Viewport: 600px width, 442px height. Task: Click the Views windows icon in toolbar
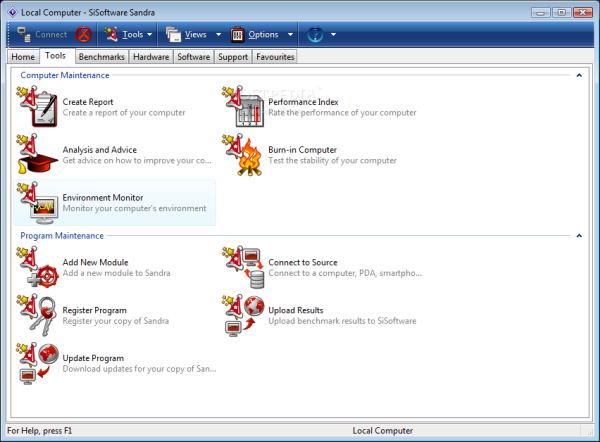[x=173, y=34]
